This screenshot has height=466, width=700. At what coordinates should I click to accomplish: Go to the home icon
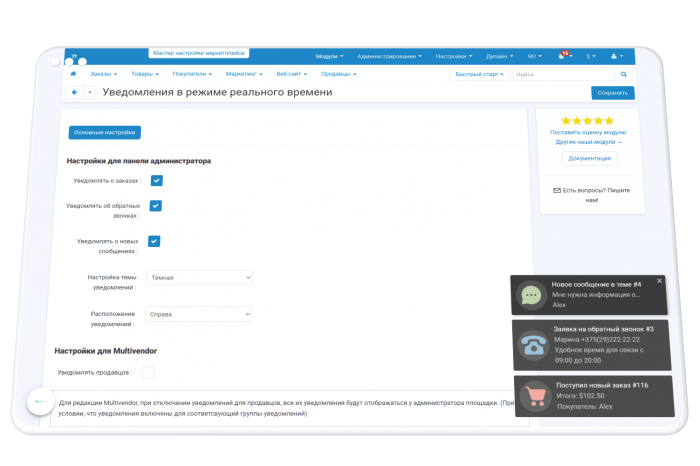[x=73, y=74]
